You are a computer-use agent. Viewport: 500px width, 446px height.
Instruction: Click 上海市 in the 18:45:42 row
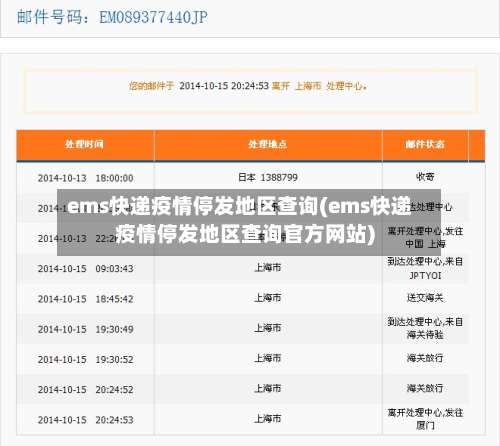coord(268,298)
